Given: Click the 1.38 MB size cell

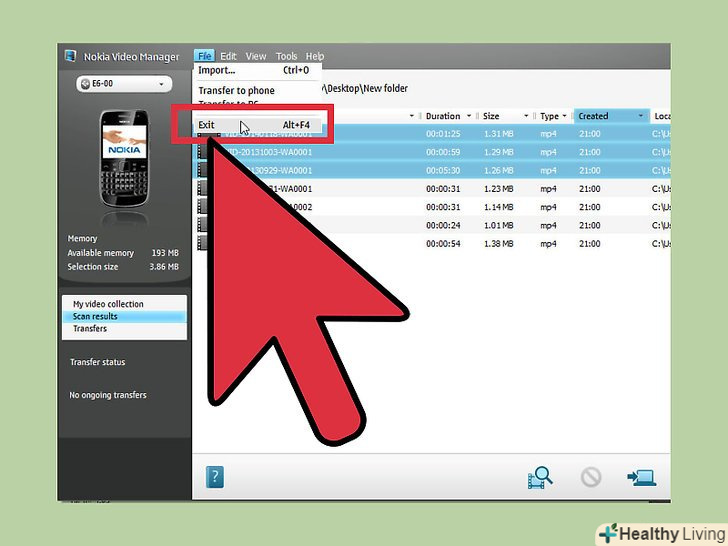Looking at the screenshot, I should tap(499, 244).
